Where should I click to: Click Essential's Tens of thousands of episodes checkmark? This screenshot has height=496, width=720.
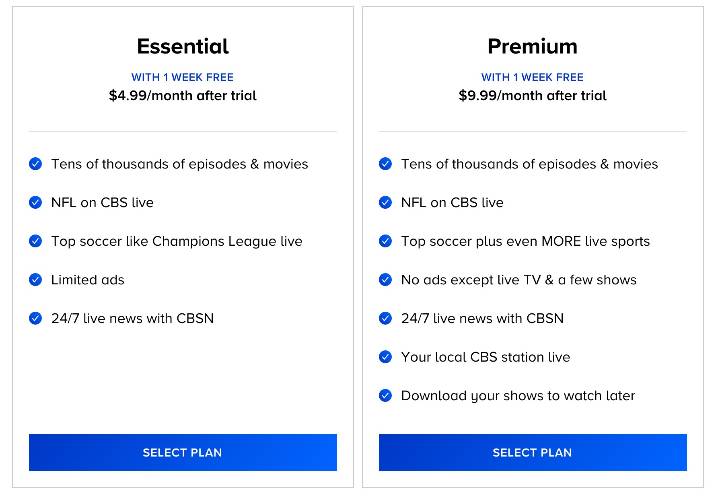pos(35,164)
